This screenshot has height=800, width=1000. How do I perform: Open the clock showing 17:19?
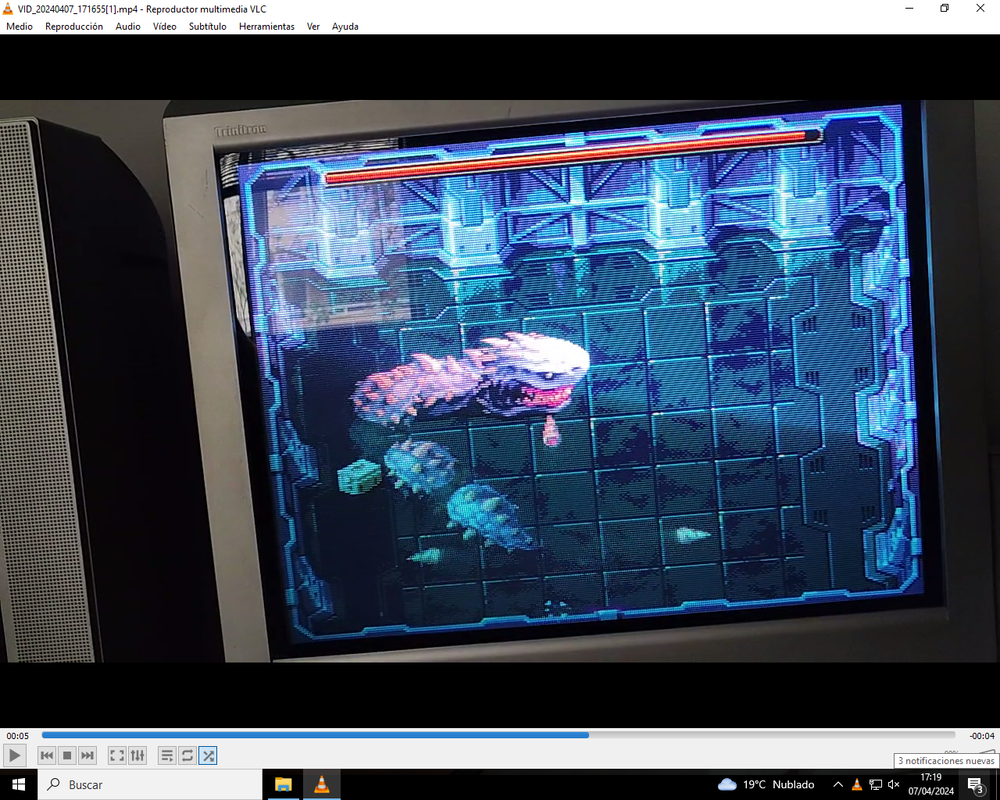[931, 785]
